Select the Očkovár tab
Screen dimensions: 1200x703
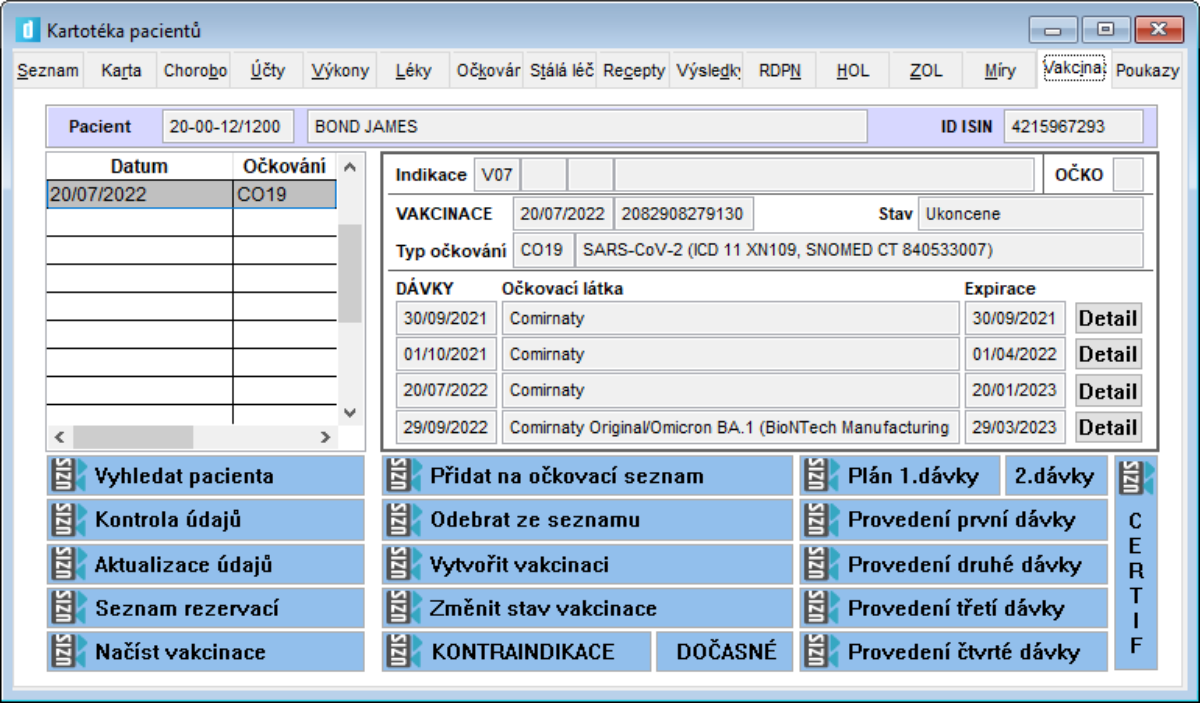(488, 71)
